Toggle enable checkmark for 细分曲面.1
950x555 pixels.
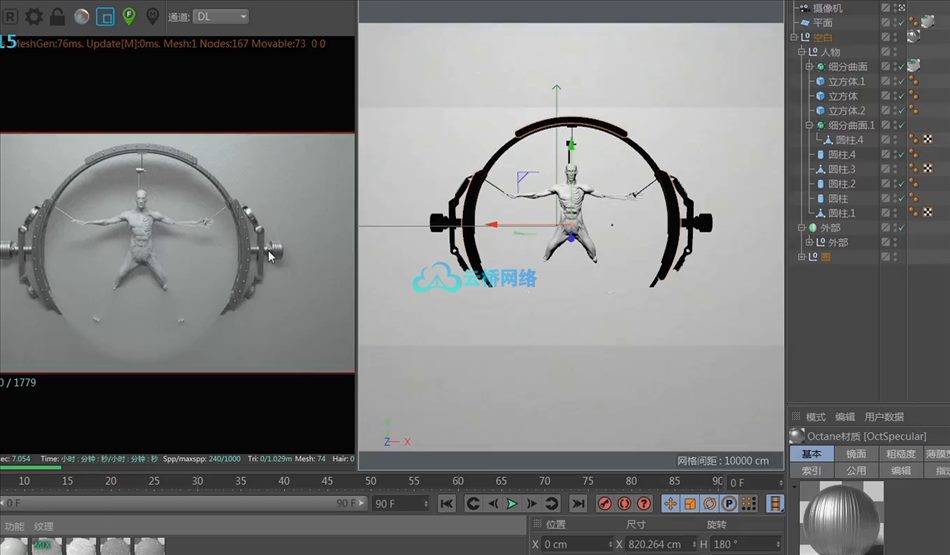(900, 125)
